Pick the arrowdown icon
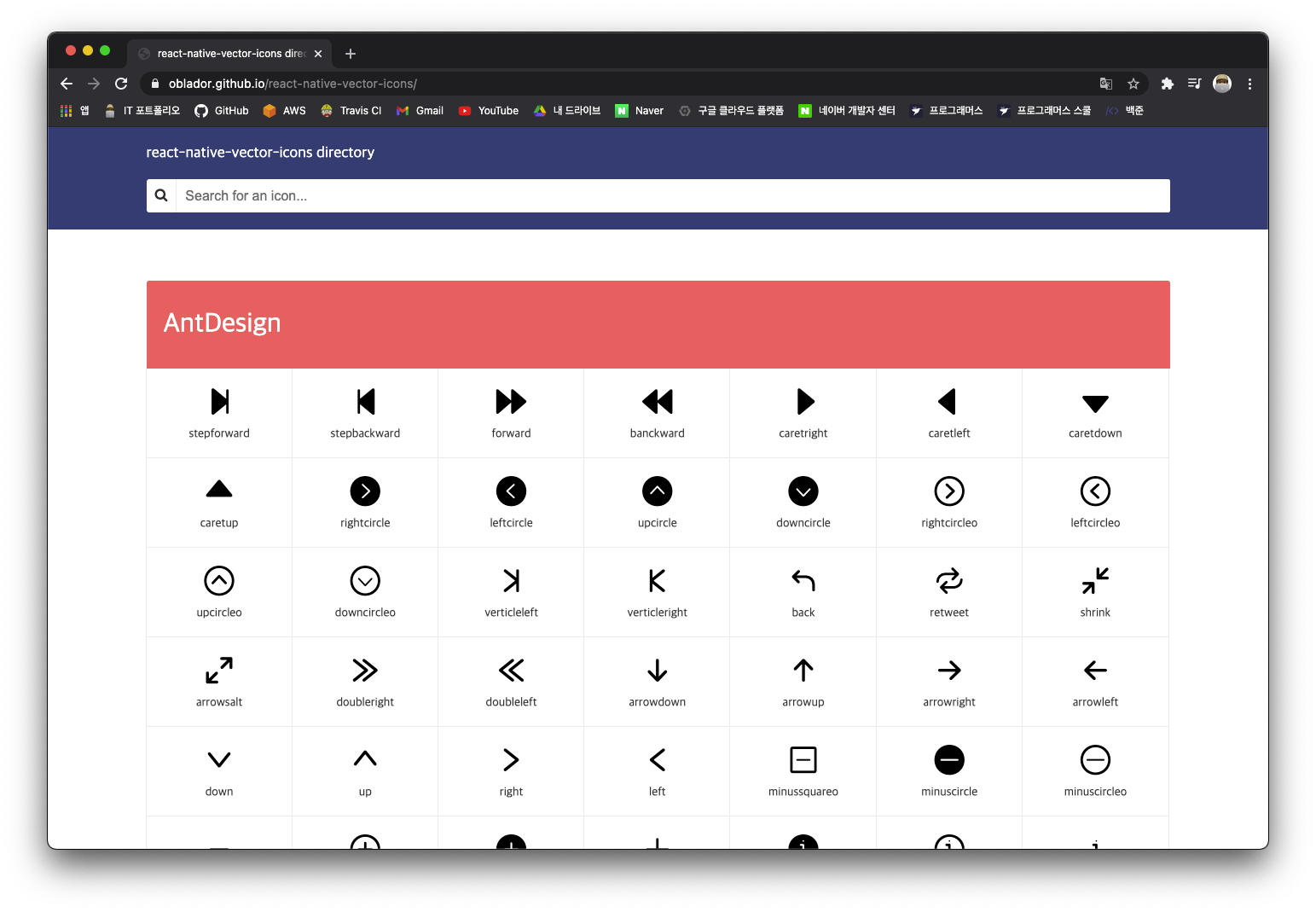 coord(657,670)
